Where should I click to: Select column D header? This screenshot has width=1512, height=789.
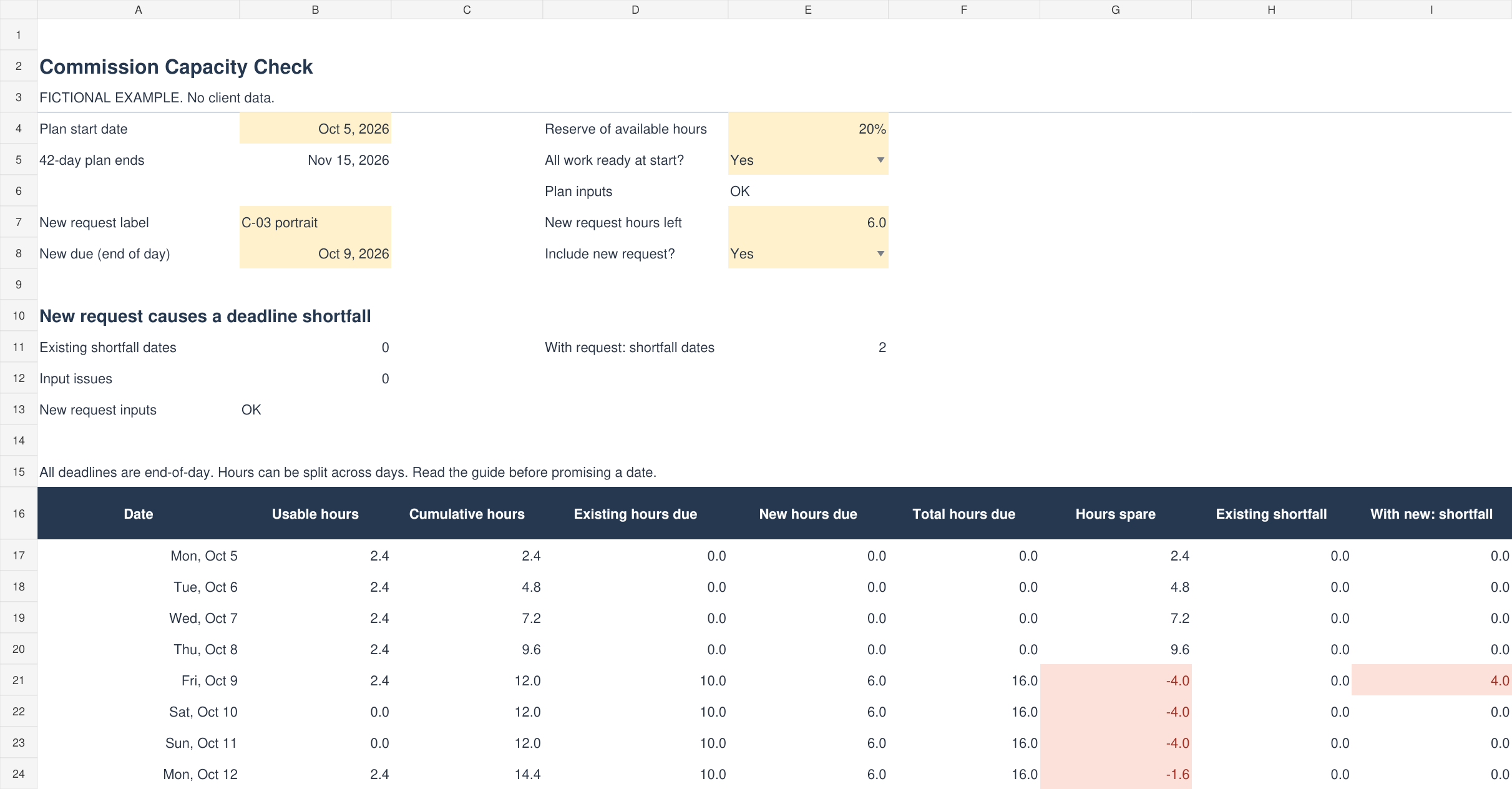tap(635, 9)
